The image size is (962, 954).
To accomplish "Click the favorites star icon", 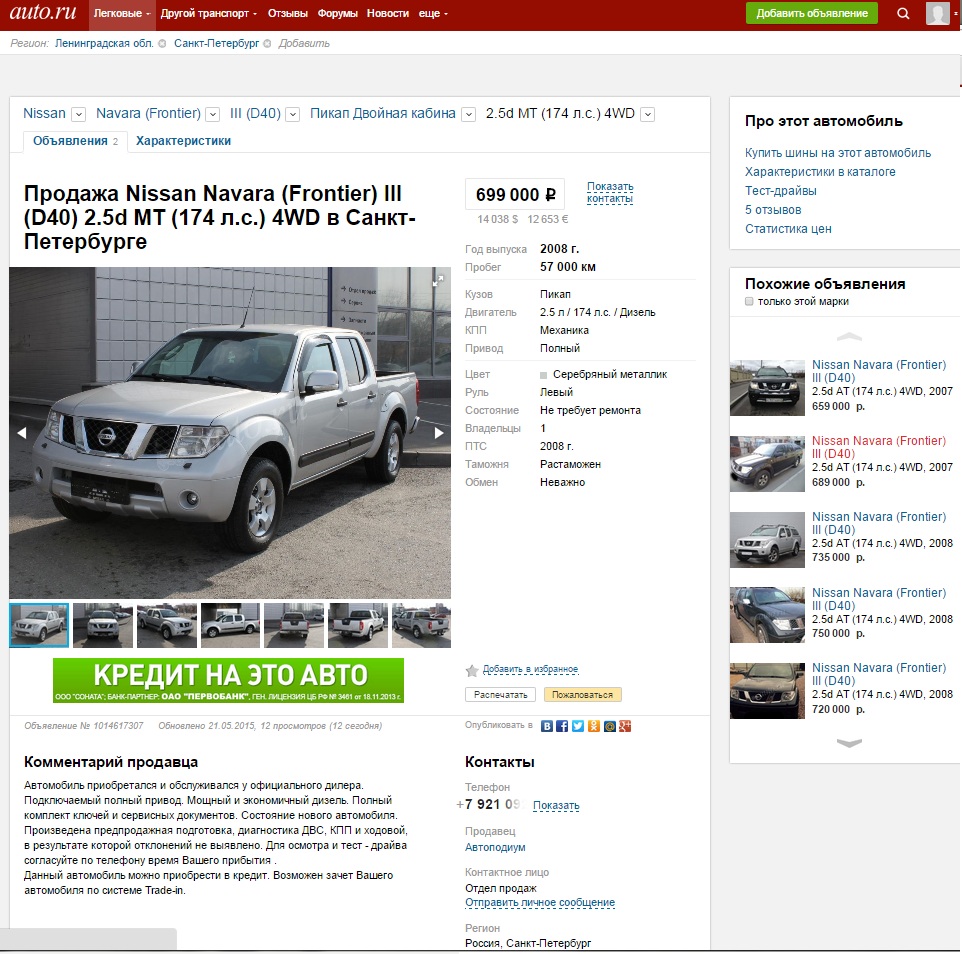I will (x=472, y=671).
